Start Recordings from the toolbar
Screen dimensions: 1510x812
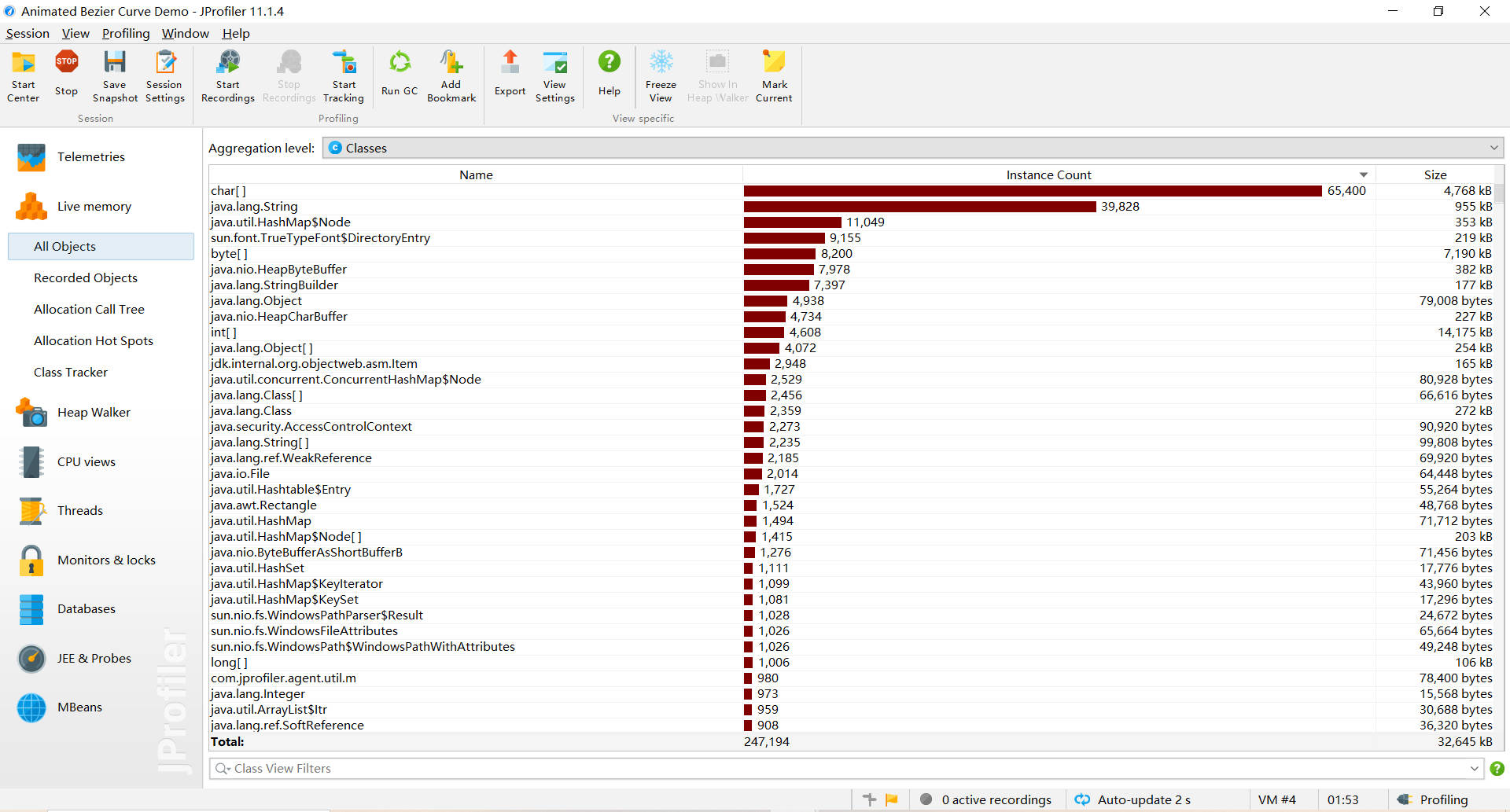tap(228, 76)
